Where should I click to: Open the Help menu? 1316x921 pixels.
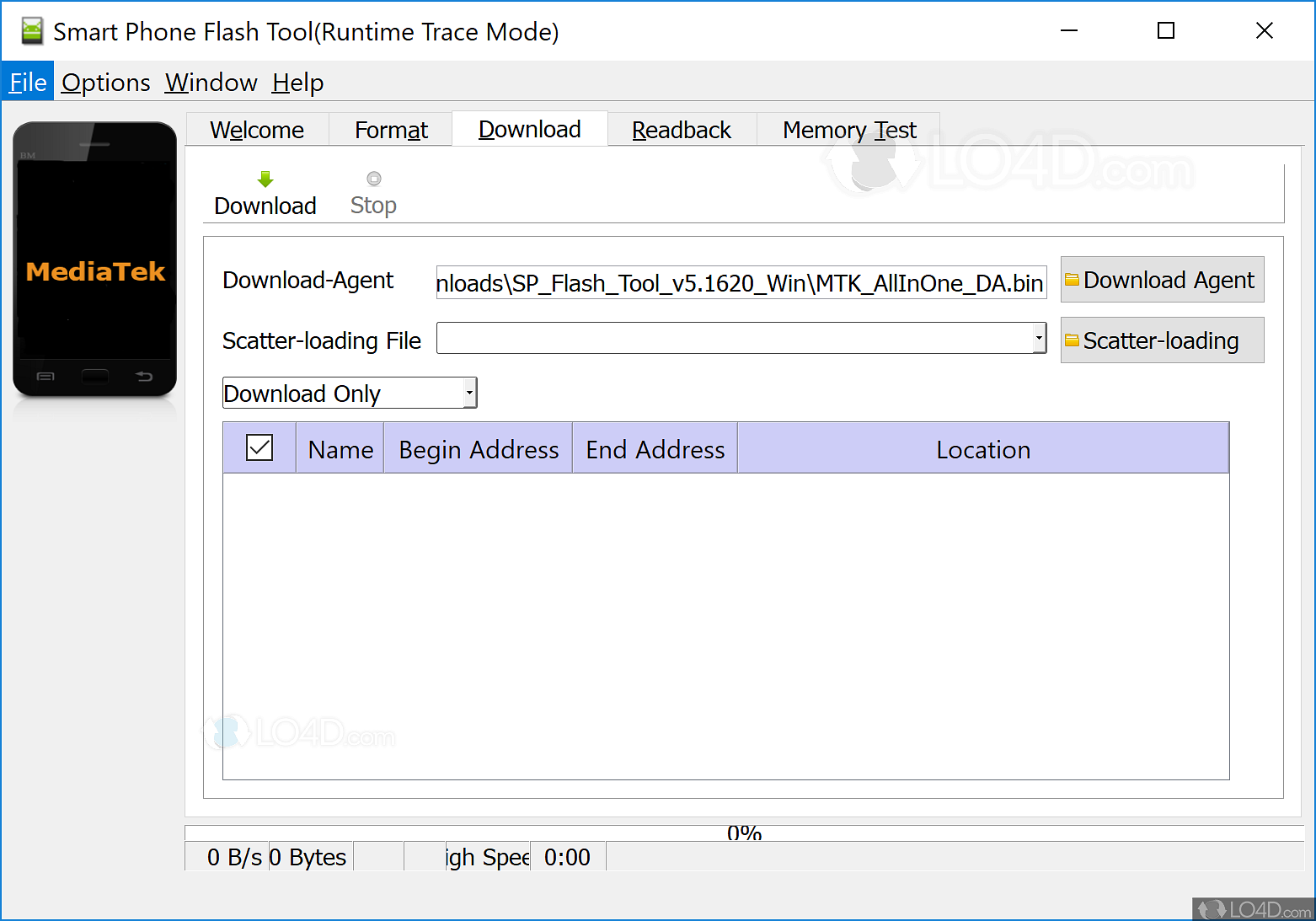click(298, 82)
